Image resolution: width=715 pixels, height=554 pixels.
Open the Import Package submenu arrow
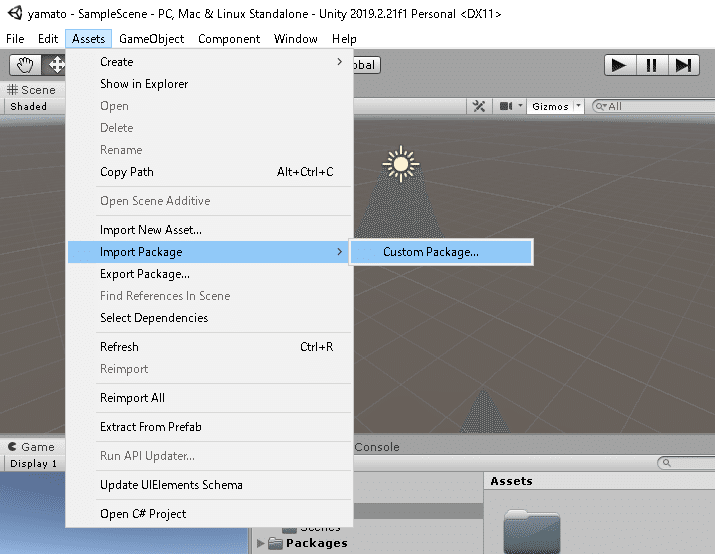[339, 252]
